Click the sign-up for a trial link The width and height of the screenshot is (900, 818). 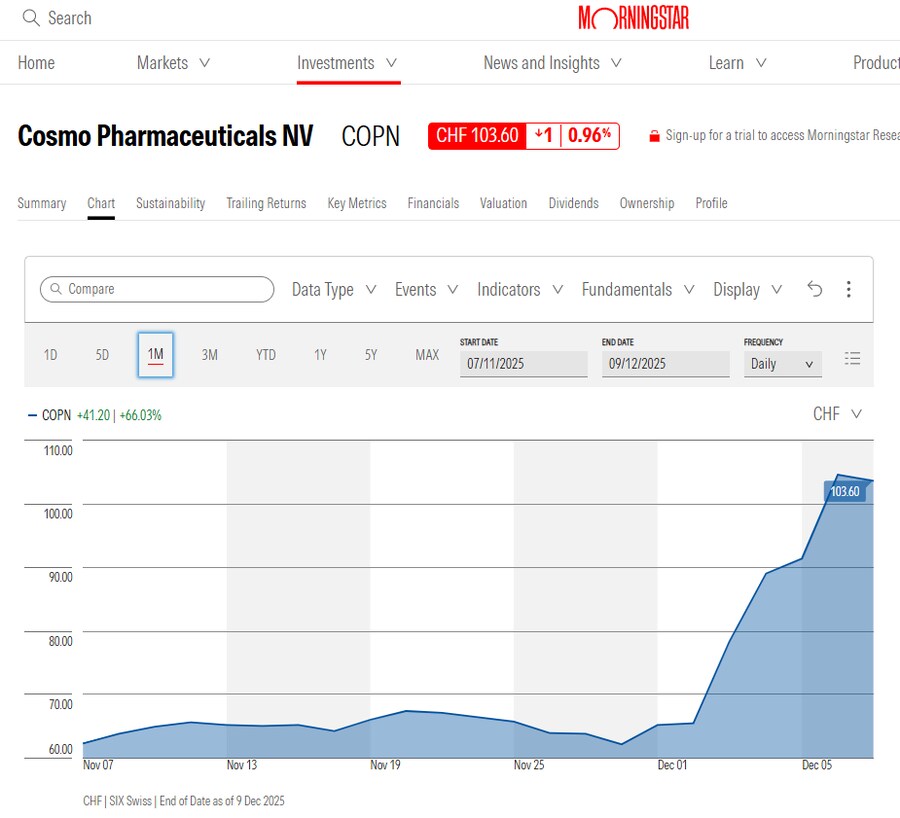pos(780,136)
